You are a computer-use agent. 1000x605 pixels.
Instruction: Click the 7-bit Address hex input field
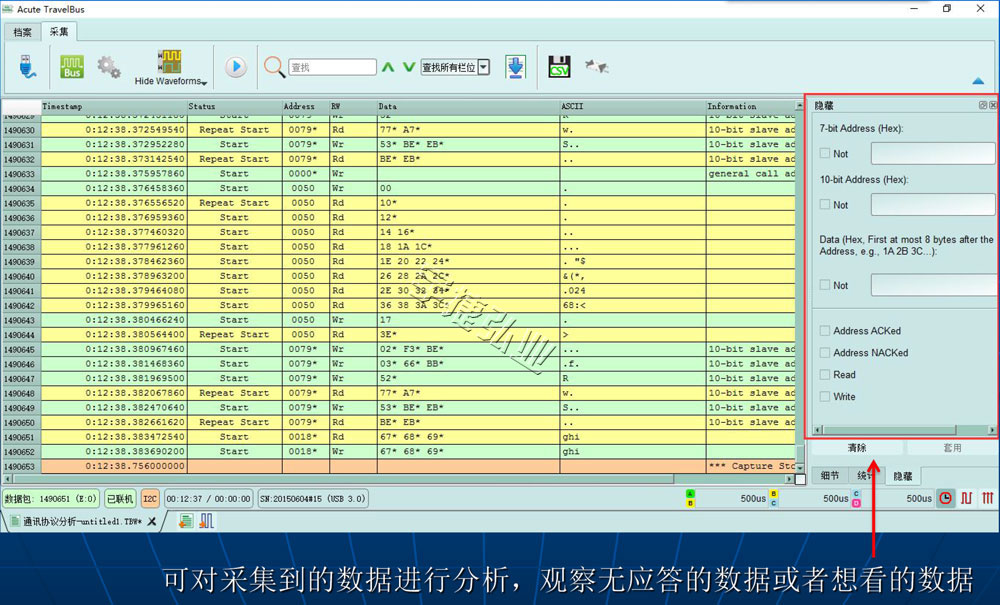pyautogui.click(x=932, y=154)
